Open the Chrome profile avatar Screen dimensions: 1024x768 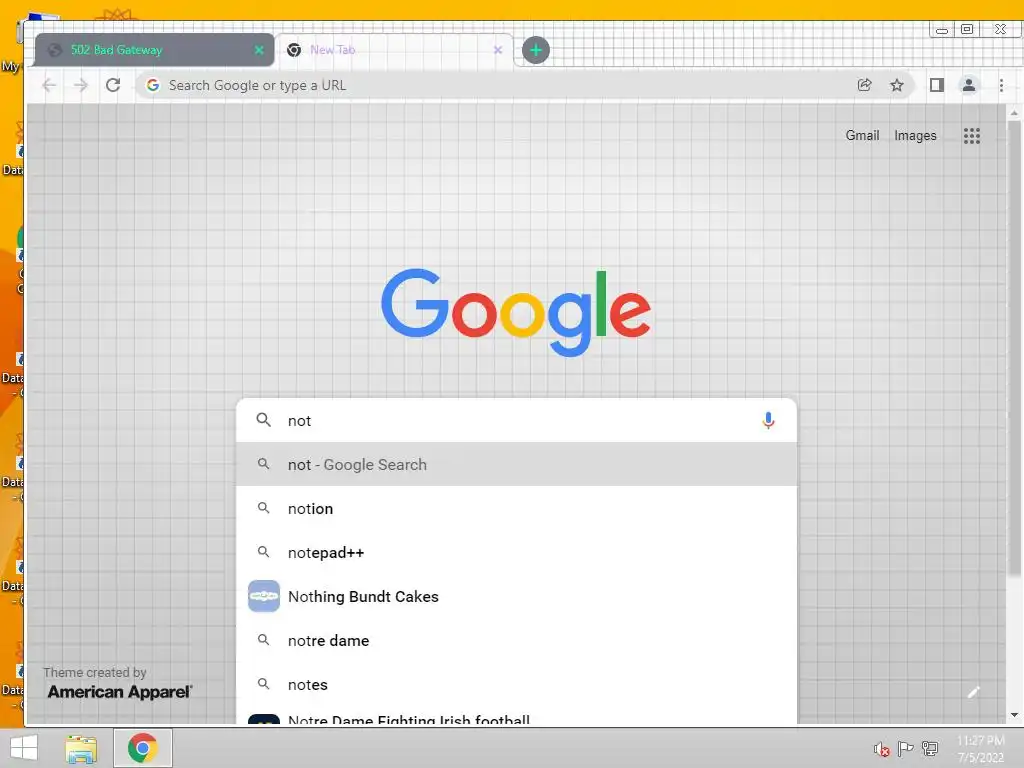tap(968, 85)
